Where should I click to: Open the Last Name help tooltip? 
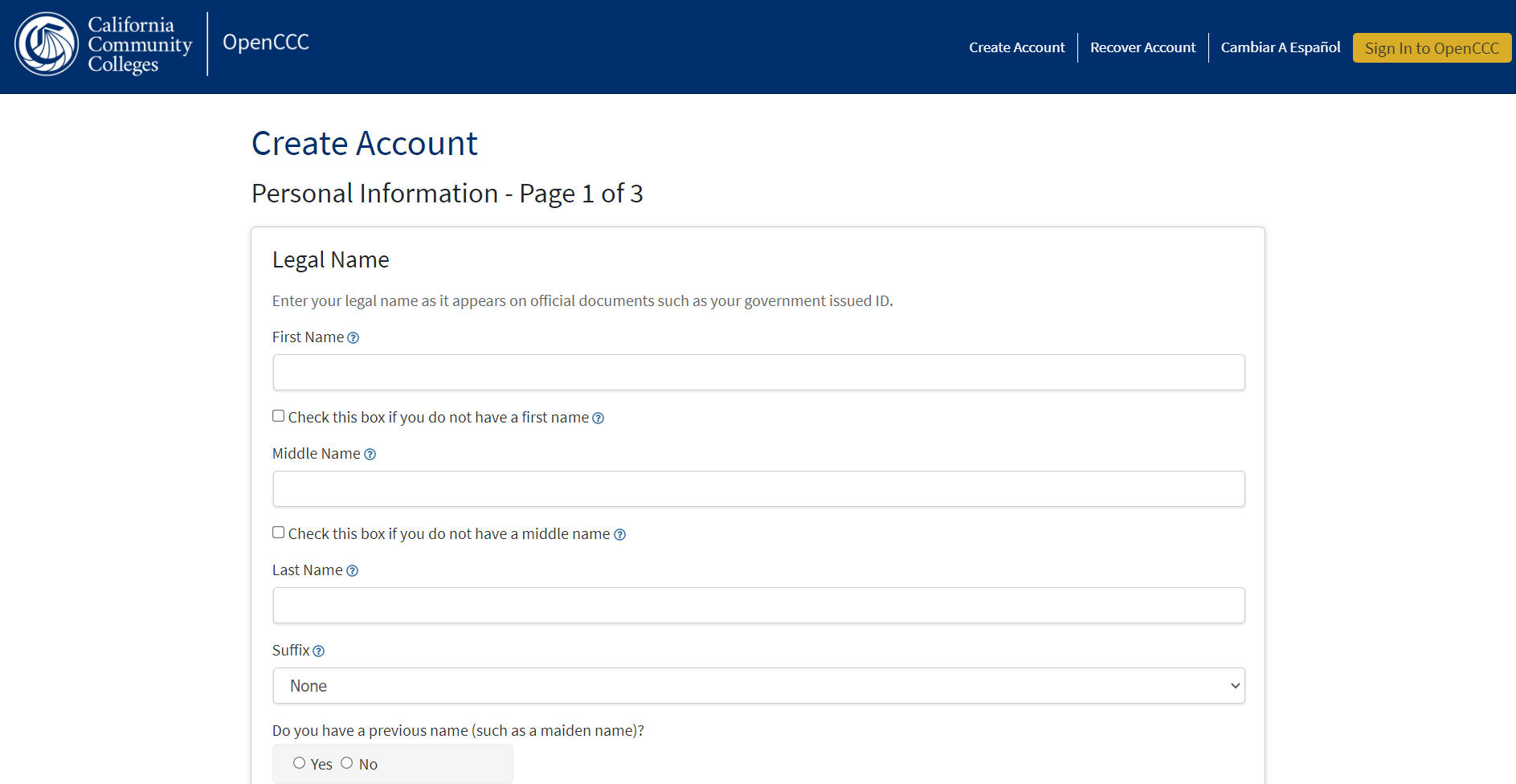click(353, 570)
